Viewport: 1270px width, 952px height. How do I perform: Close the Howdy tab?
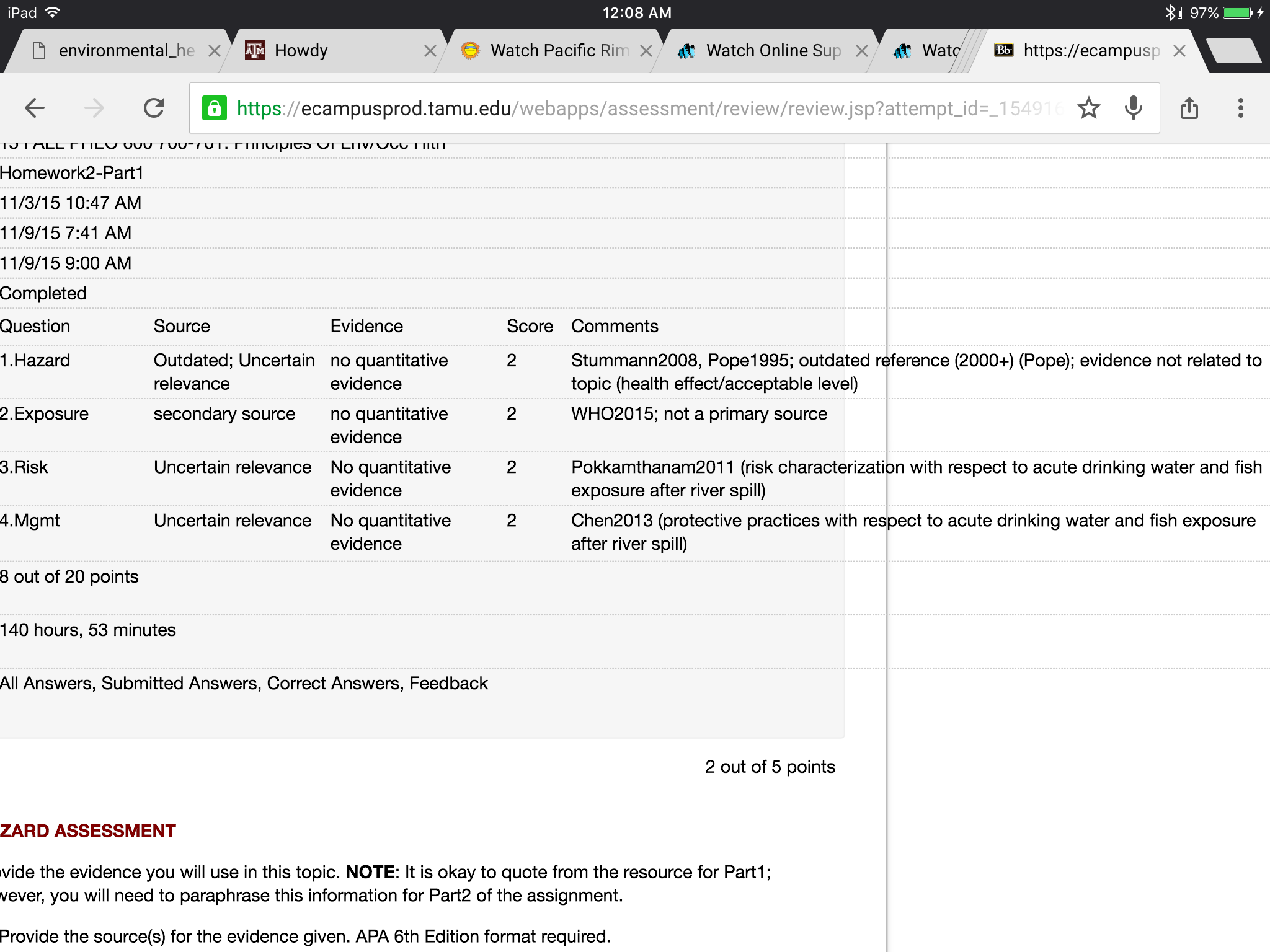pos(430,51)
